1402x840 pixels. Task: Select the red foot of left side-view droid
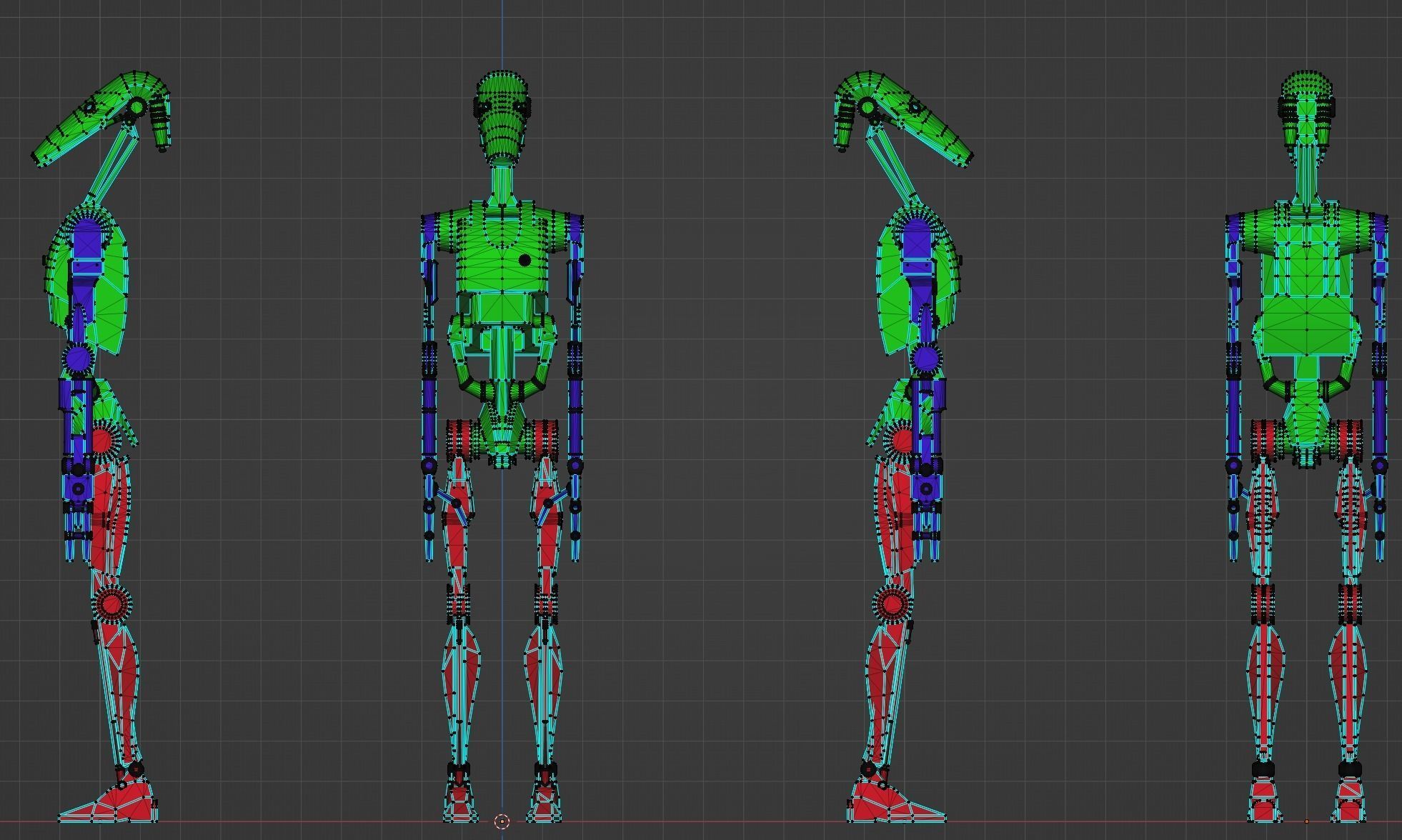coord(109,800)
